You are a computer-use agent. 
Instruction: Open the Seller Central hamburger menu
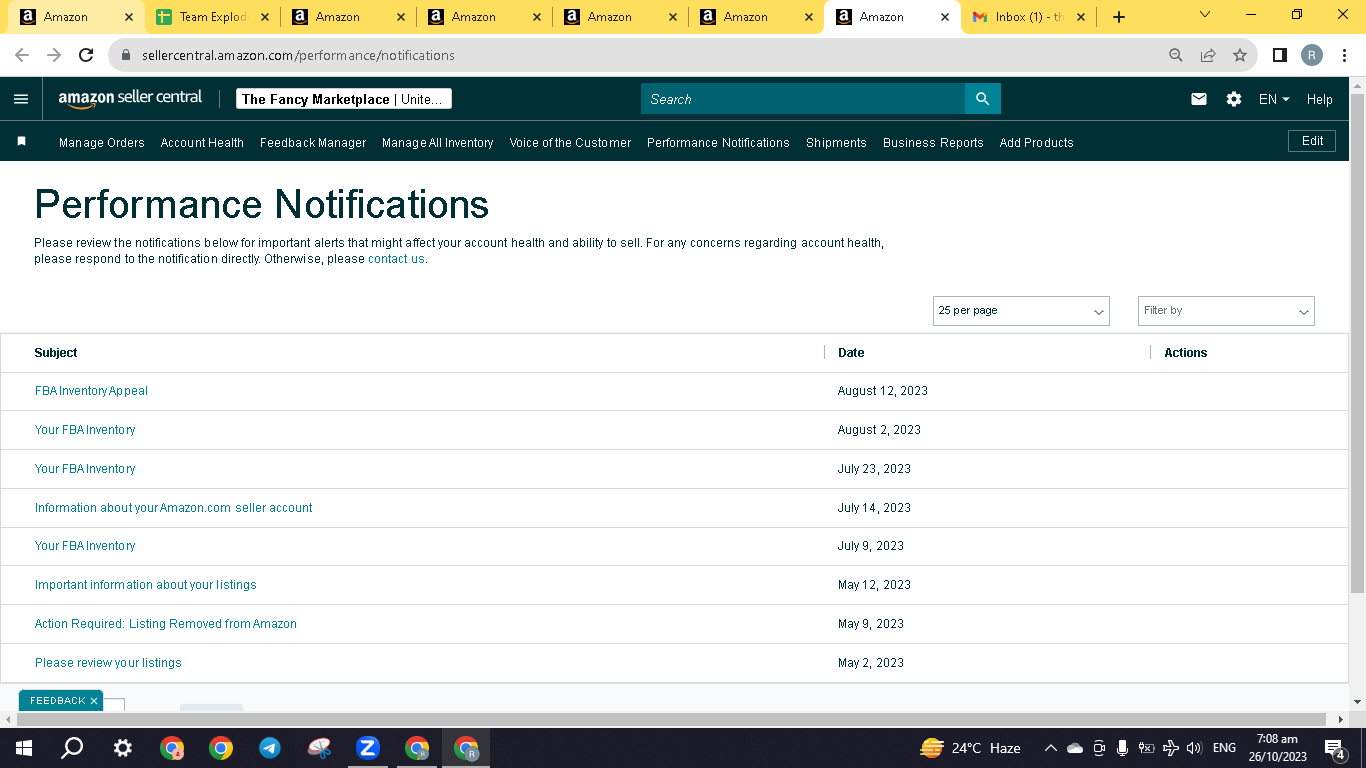(21, 99)
